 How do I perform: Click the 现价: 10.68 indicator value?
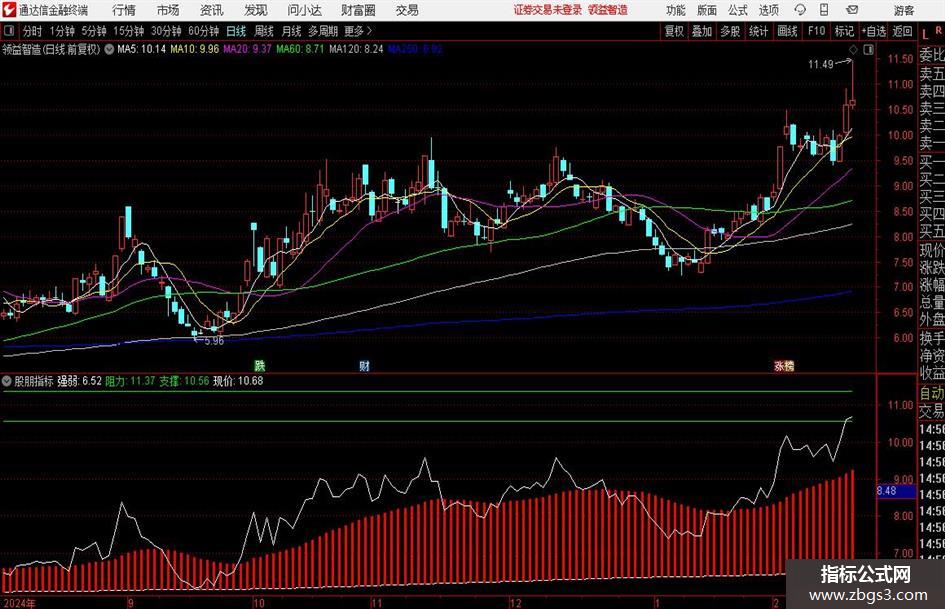pos(238,381)
